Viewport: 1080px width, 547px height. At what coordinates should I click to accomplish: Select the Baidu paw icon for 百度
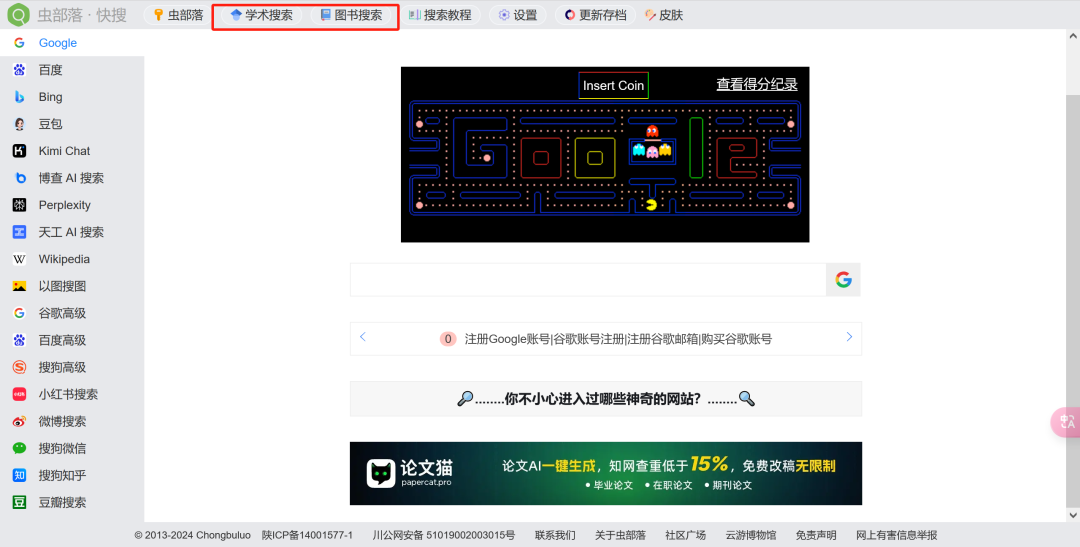click(x=19, y=70)
